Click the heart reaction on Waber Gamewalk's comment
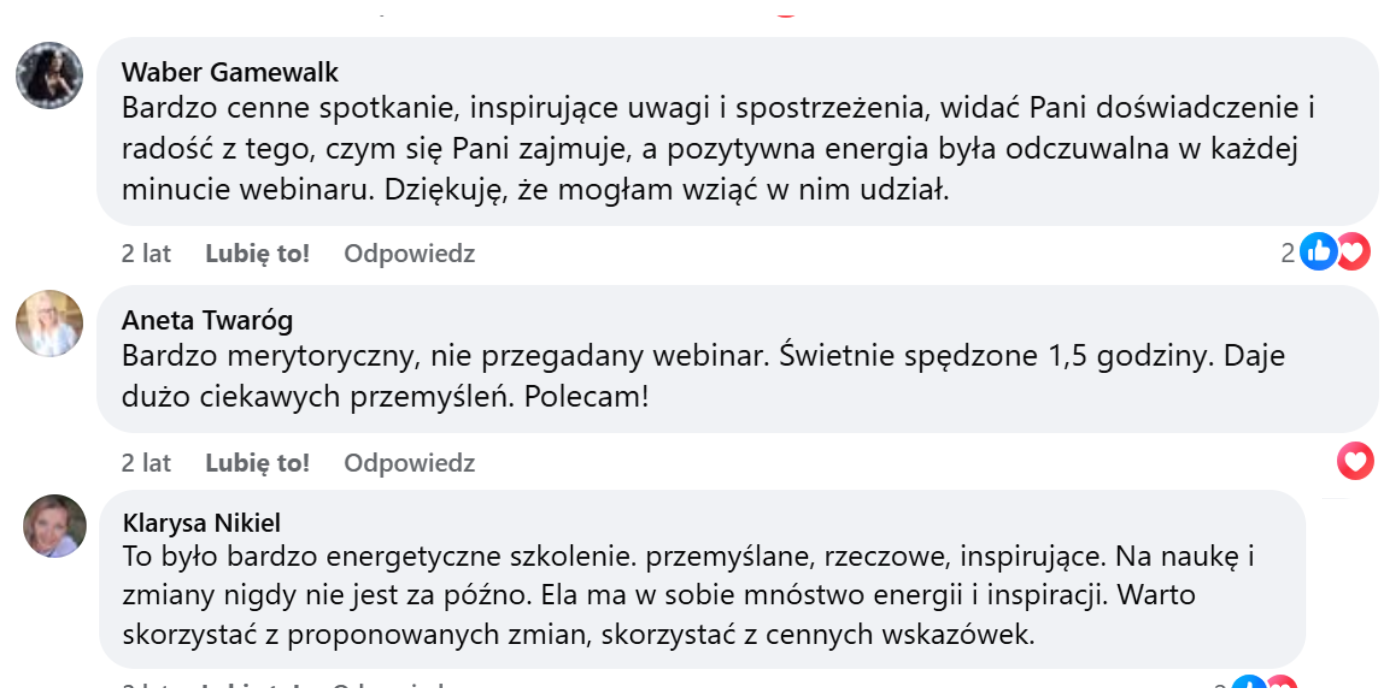 [x=1353, y=252]
